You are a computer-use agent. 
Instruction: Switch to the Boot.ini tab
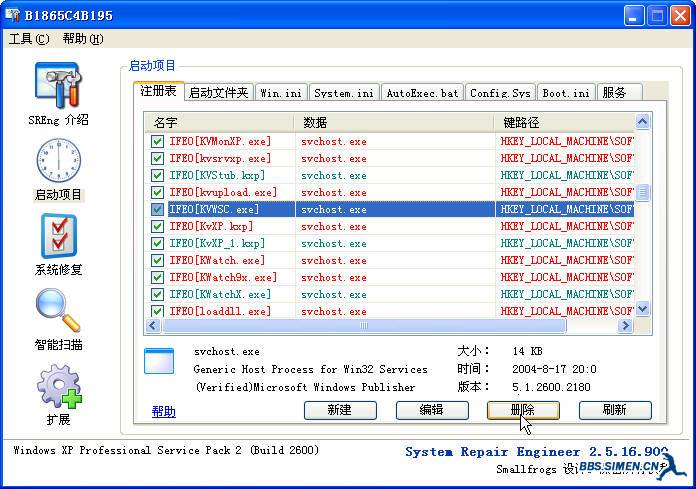(566, 93)
